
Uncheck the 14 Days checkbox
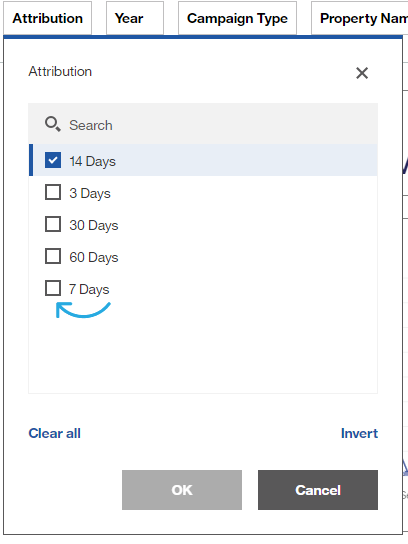(x=53, y=160)
